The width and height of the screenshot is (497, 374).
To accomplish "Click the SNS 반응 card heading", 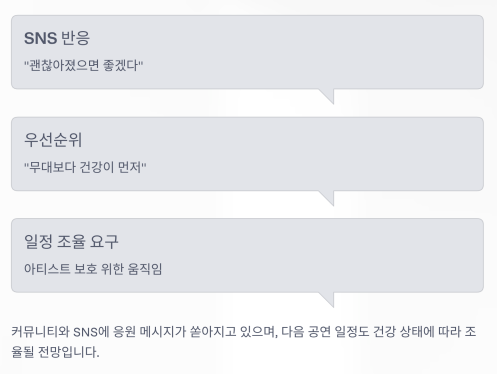I will point(57,38).
